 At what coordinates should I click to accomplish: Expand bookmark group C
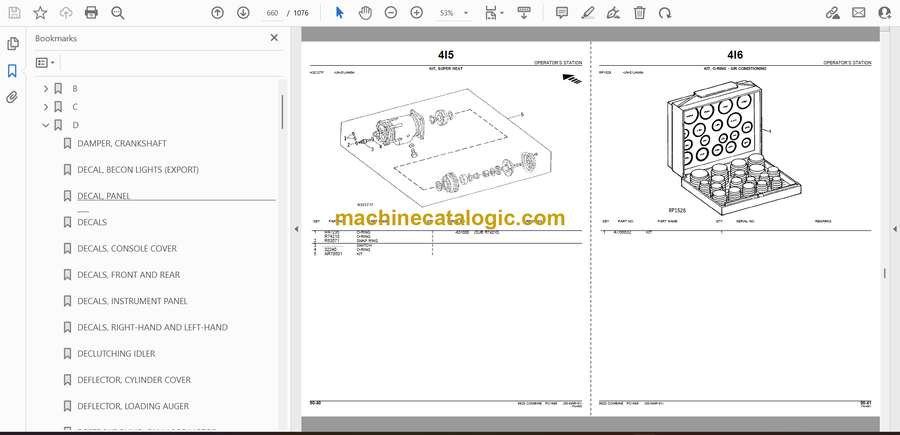coord(46,107)
